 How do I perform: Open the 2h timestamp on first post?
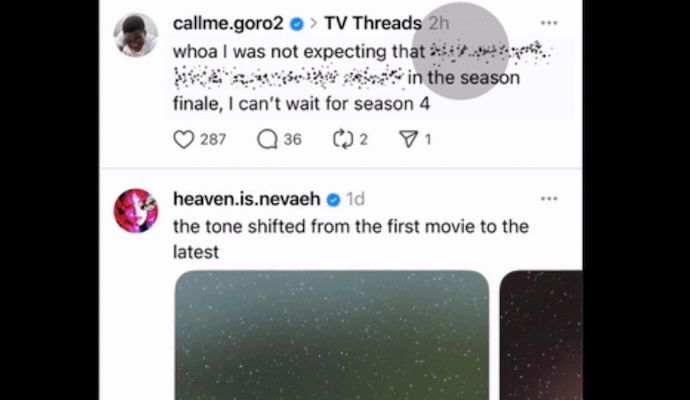click(439, 23)
